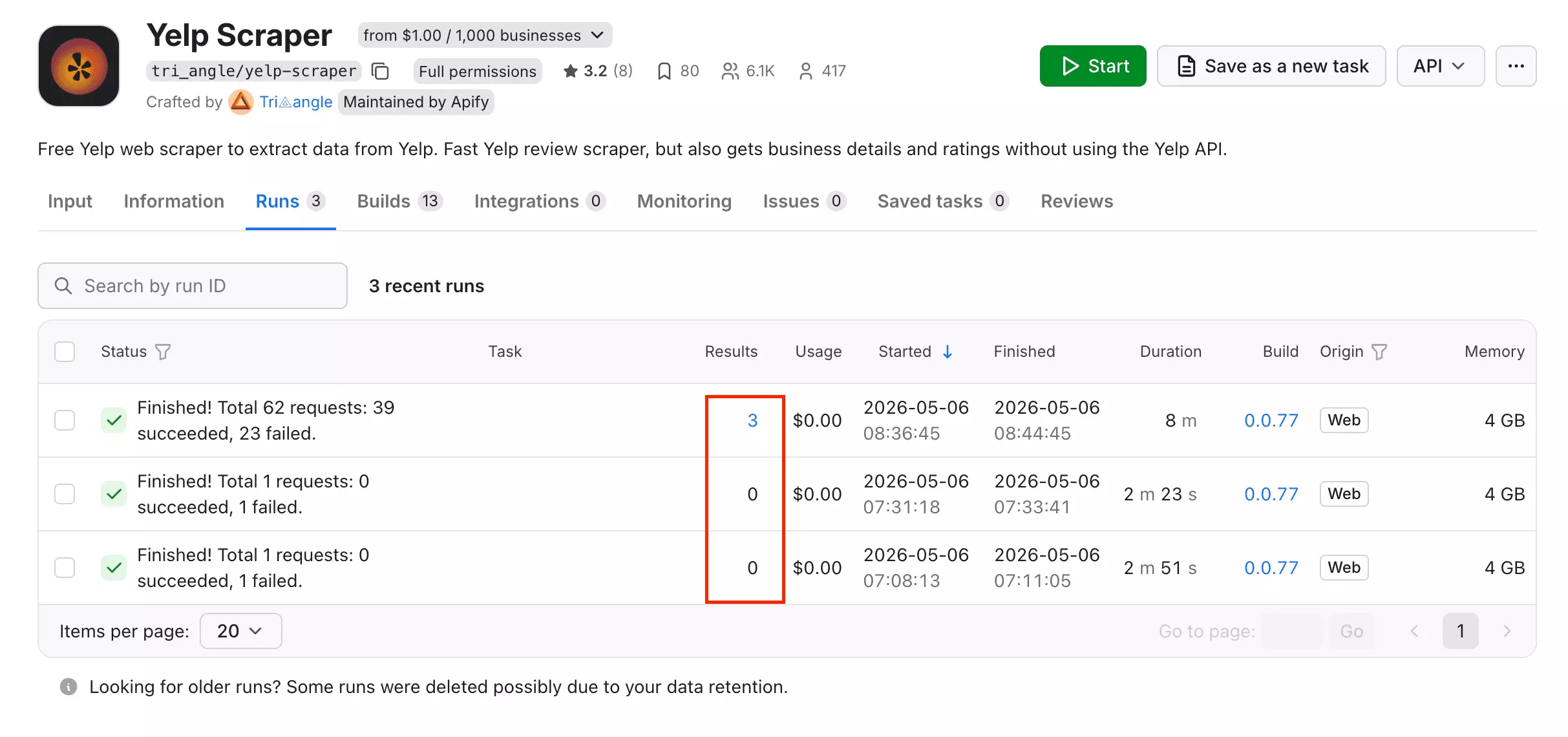This screenshot has height=737, width=1568.
Task: Click the bookmark icon showing 80
Action: [664, 71]
